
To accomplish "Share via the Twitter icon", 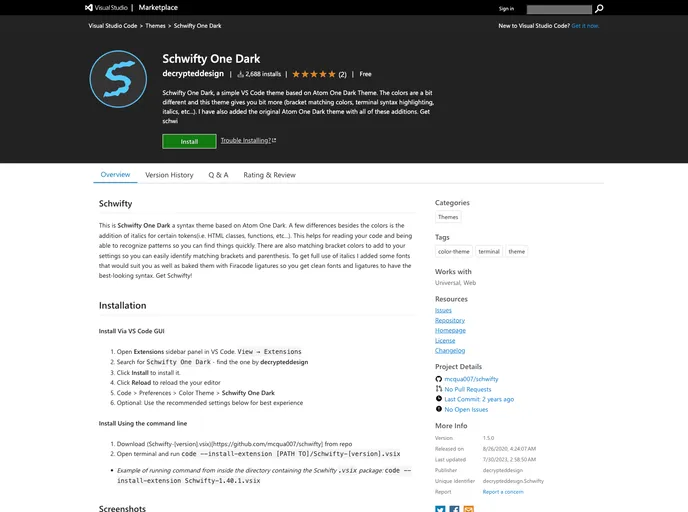I will click(440, 509).
